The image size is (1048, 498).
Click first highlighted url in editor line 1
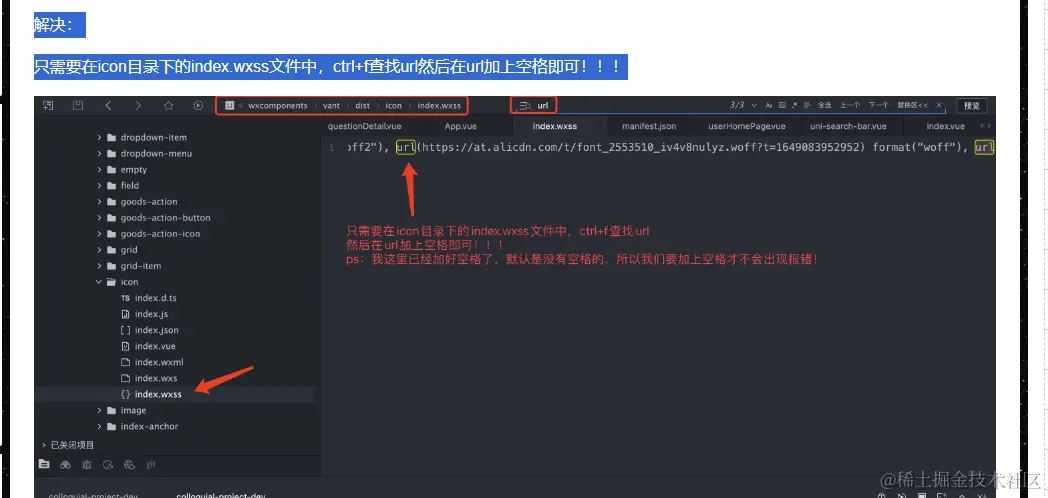point(405,148)
